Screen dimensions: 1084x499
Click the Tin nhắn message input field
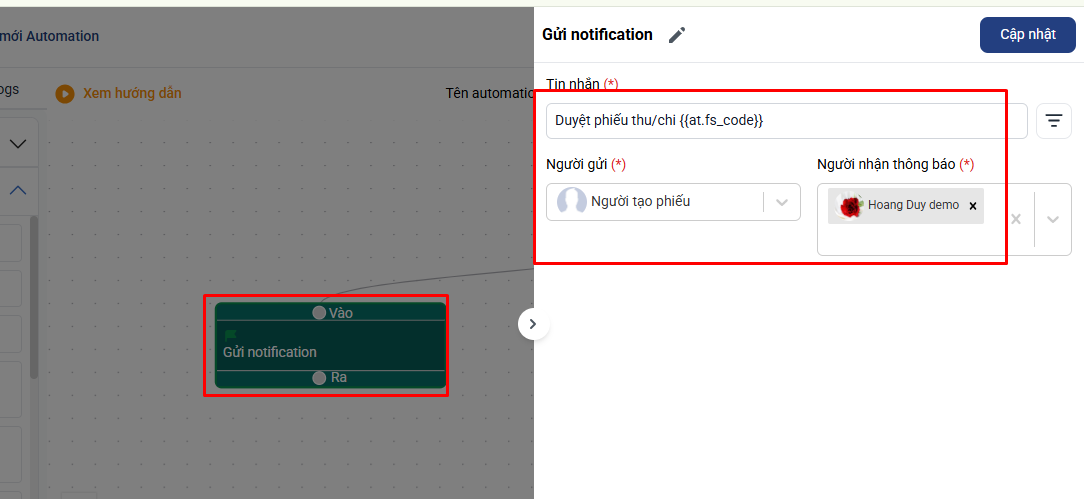[x=786, y=121]
